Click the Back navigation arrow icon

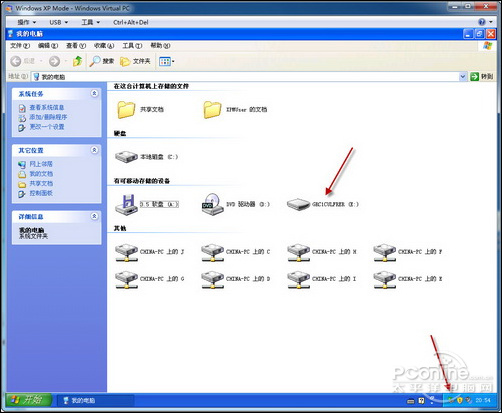15,61
